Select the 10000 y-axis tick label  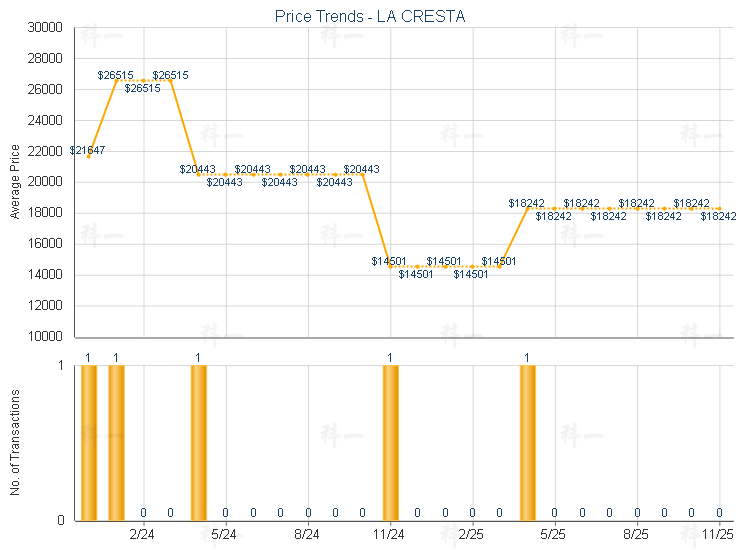(43, 337)
